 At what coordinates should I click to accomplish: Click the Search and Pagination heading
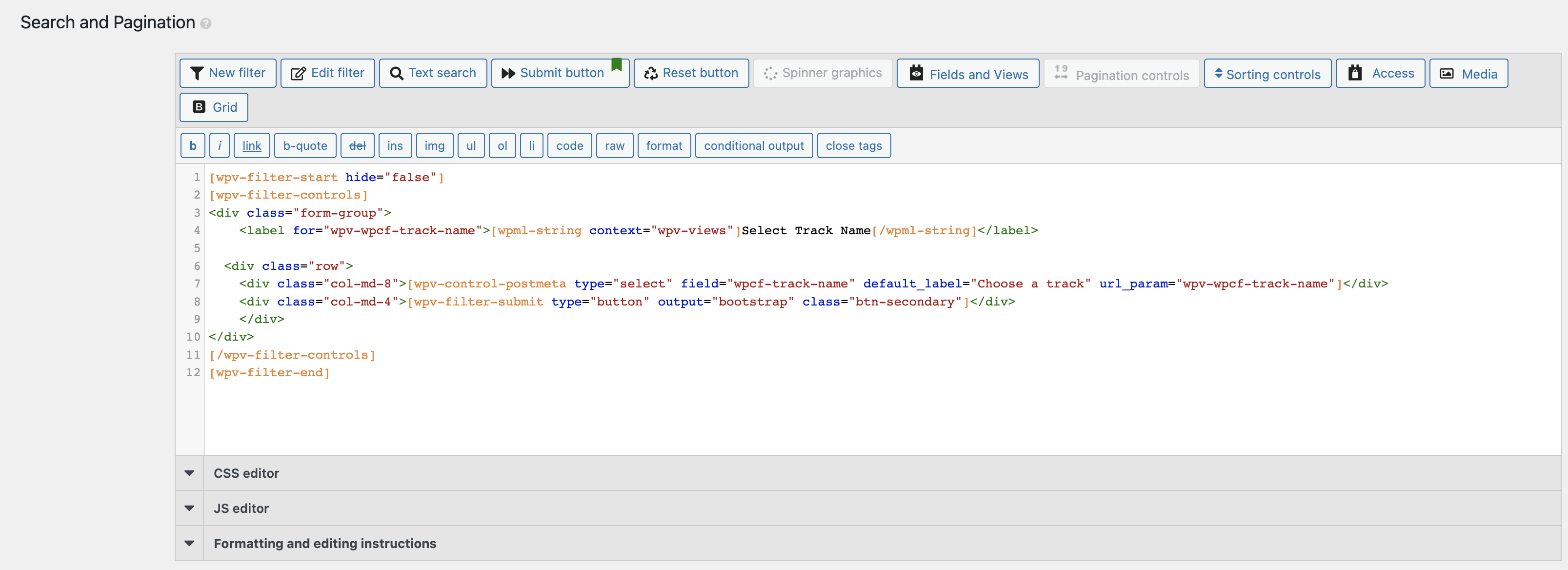coord(108,22)
